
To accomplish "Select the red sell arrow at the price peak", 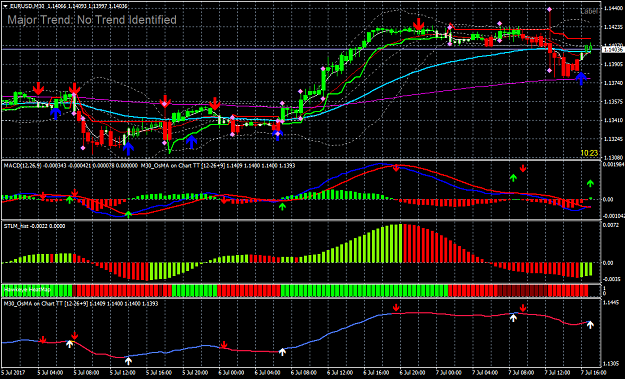I will click(x=419, y=24).
